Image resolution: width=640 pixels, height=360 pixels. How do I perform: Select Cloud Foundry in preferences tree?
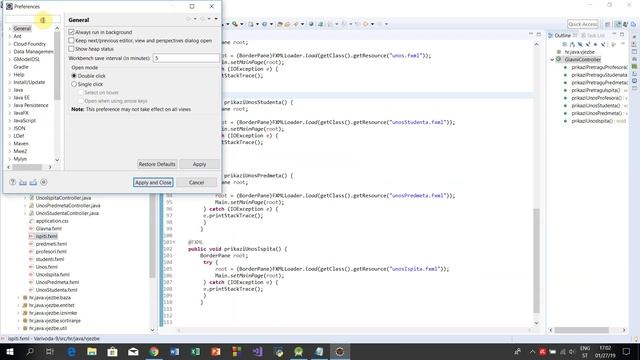pos(29,44)
